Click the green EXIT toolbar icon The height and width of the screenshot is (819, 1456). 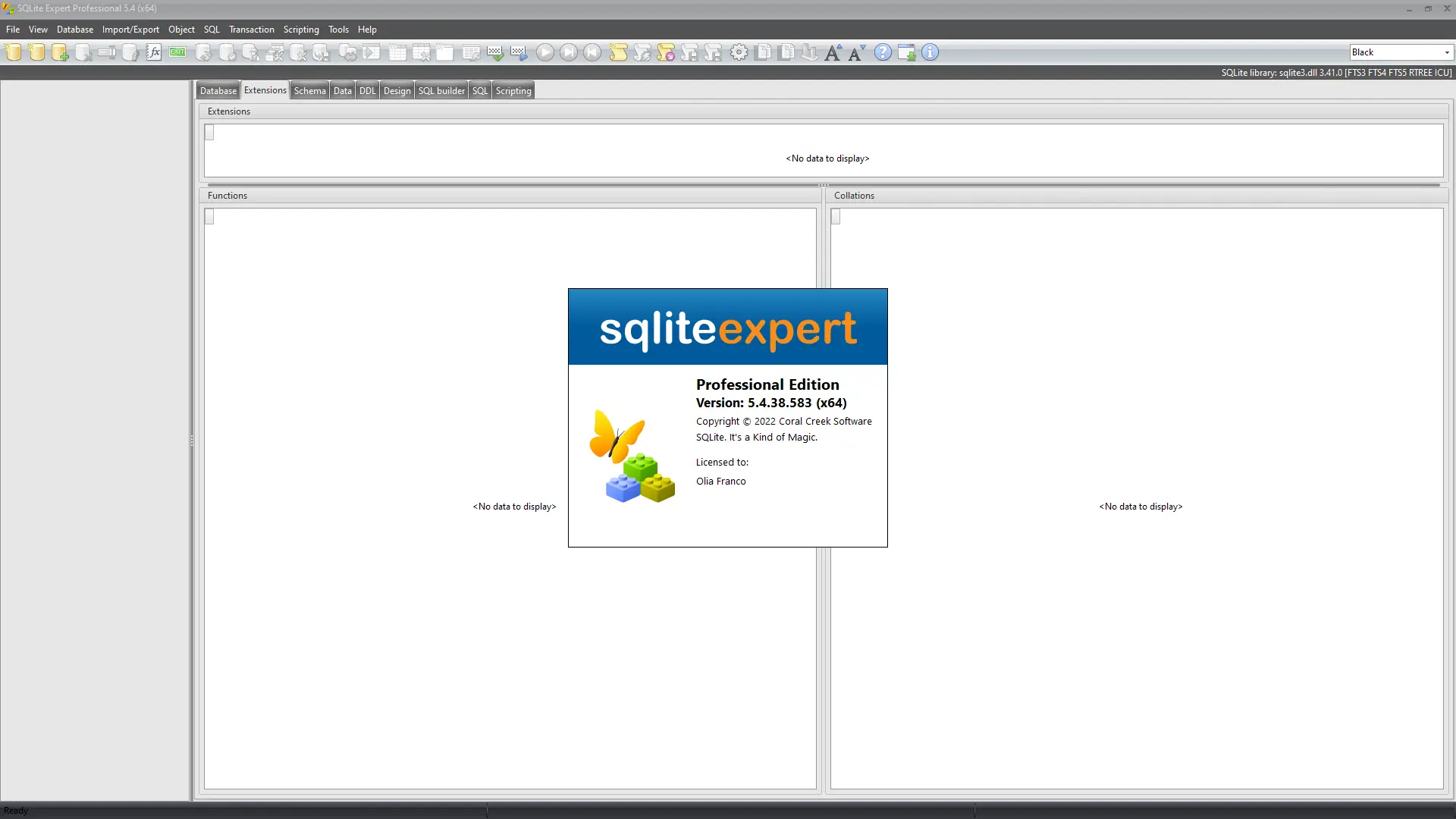pos(177,52)
